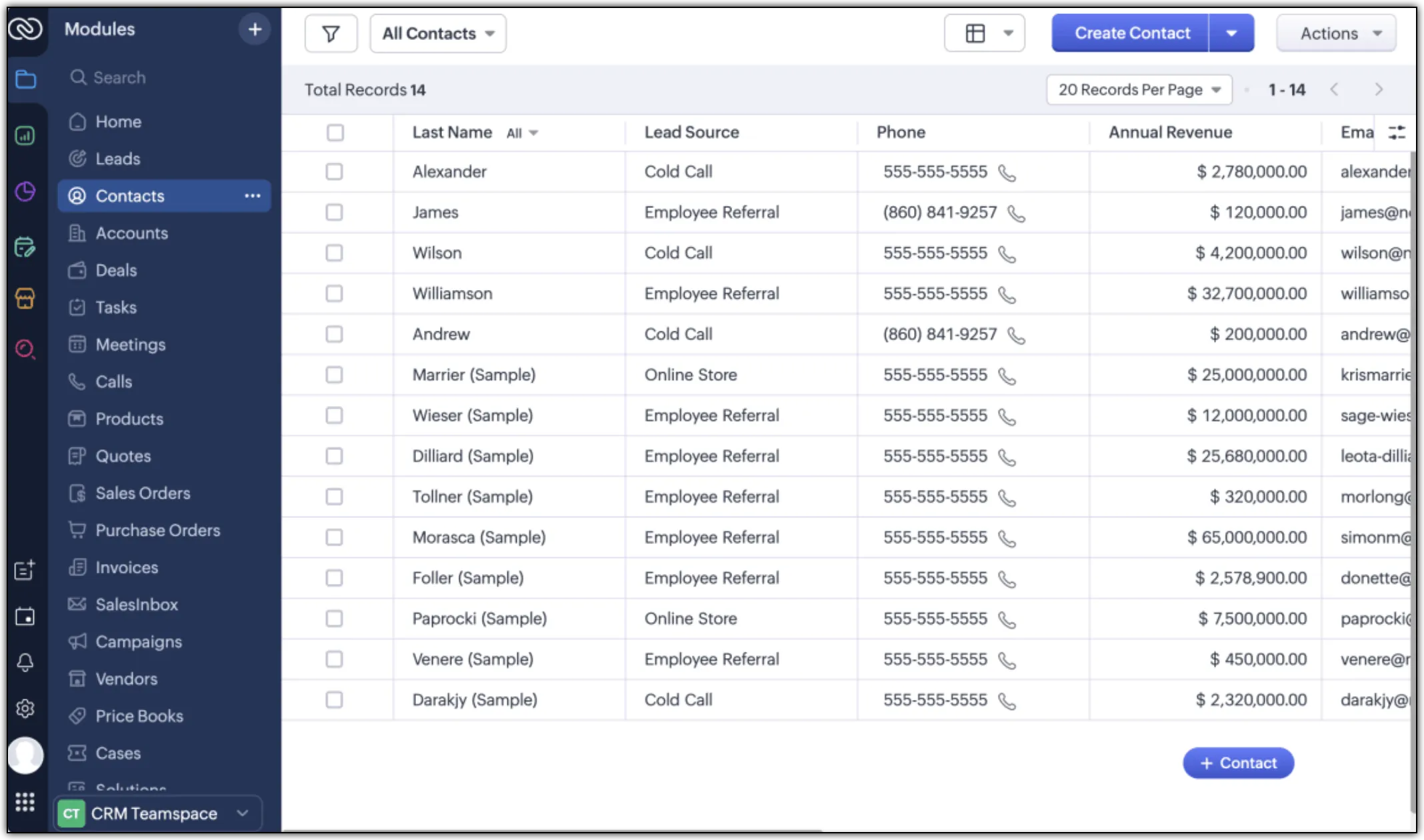1424x840 pixels.
Task: Click the Zia search magnifier icon
Action: click(25, 349)
